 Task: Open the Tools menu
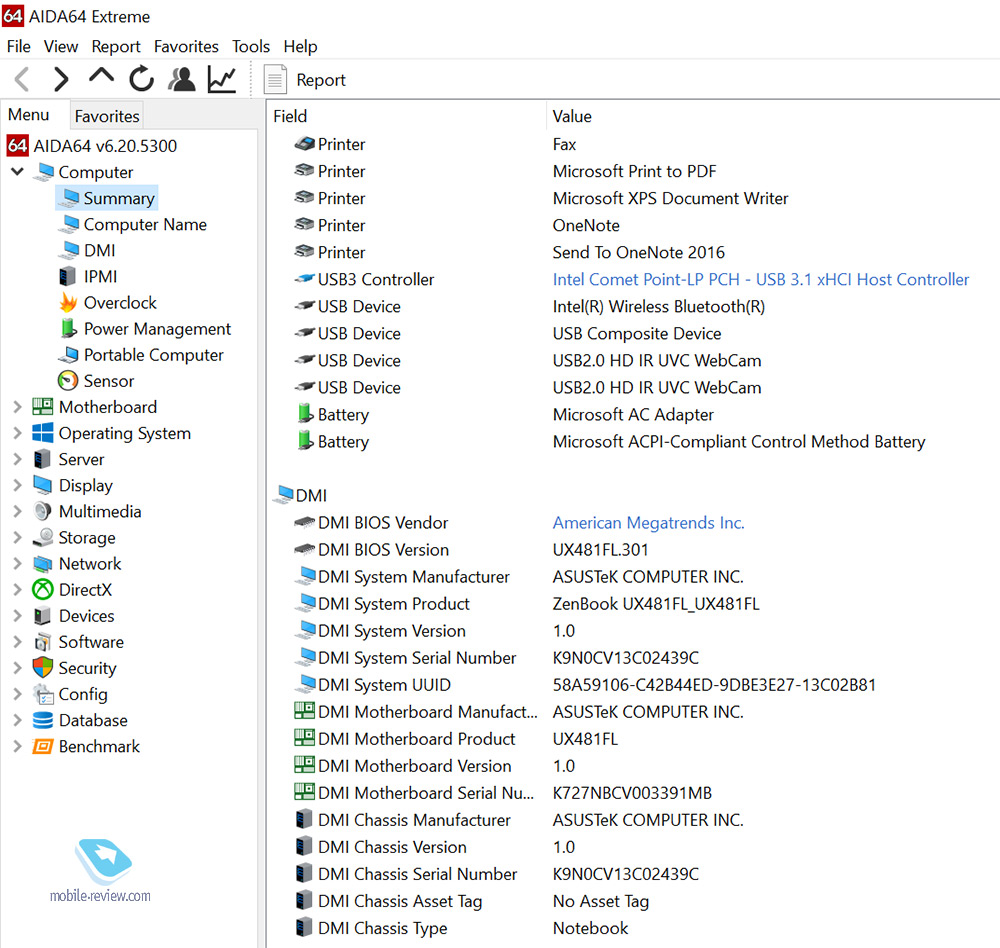click(x=251, y=46)
